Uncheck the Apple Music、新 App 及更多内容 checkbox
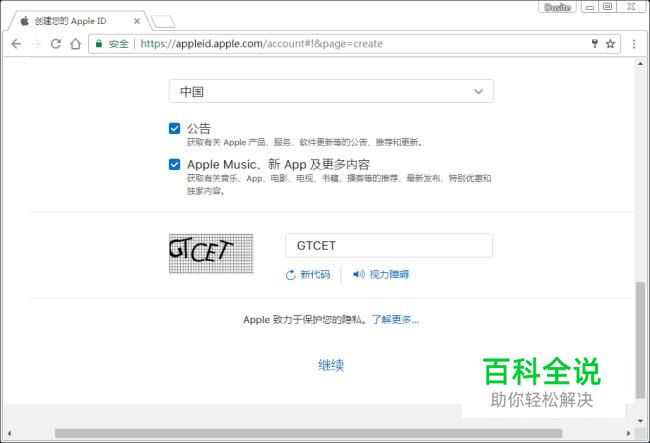This screenshot has width=650, height=443. point(175,165)
